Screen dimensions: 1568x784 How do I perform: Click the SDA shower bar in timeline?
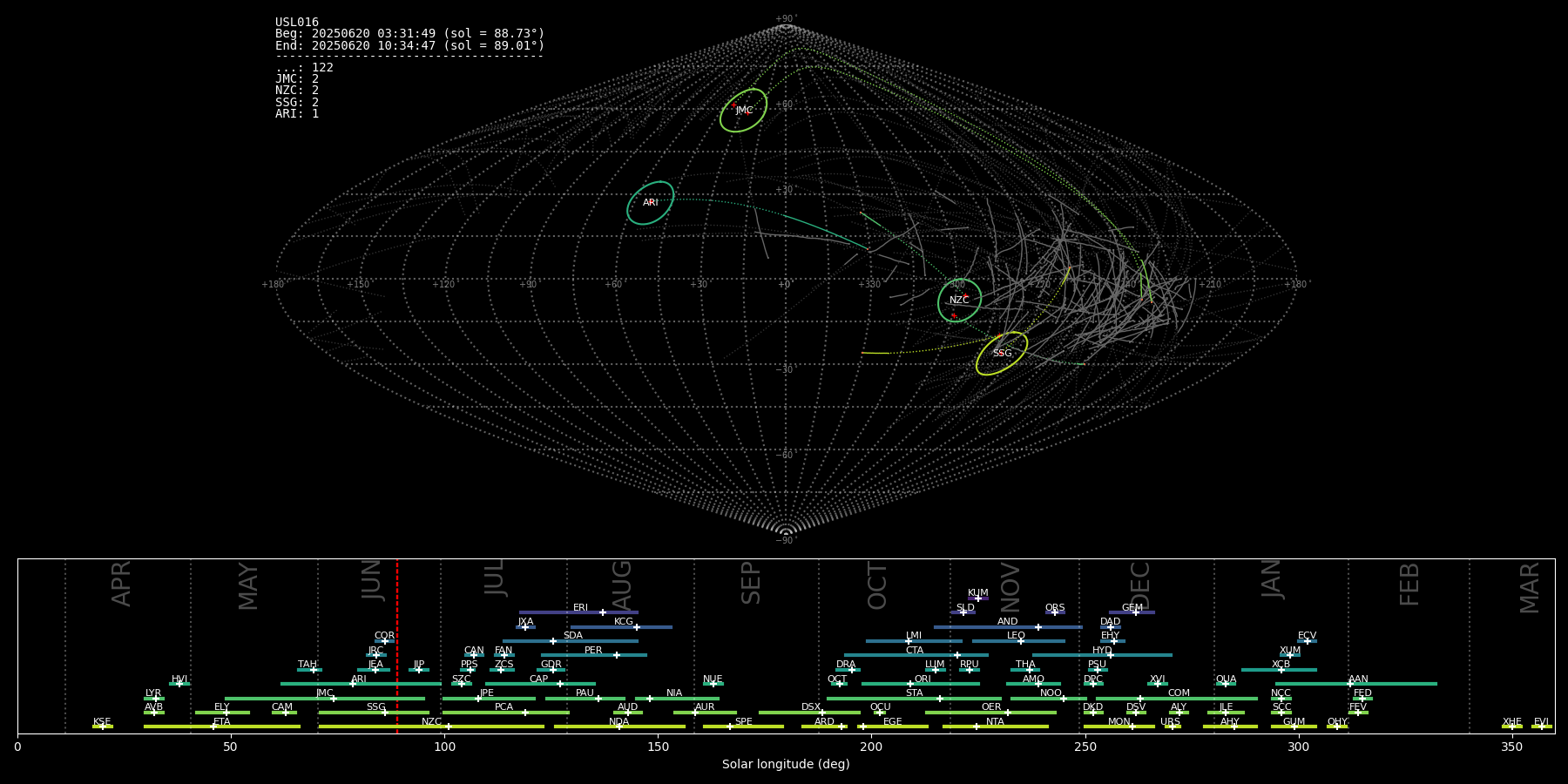click(x=570, y=641)
